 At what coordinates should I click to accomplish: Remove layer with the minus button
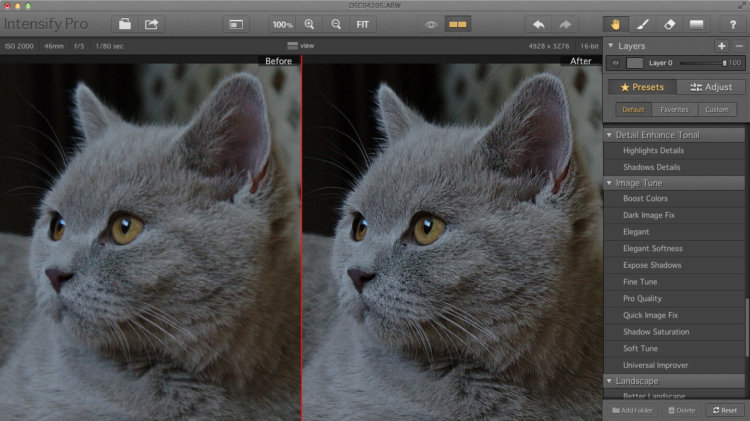[739, 46]
